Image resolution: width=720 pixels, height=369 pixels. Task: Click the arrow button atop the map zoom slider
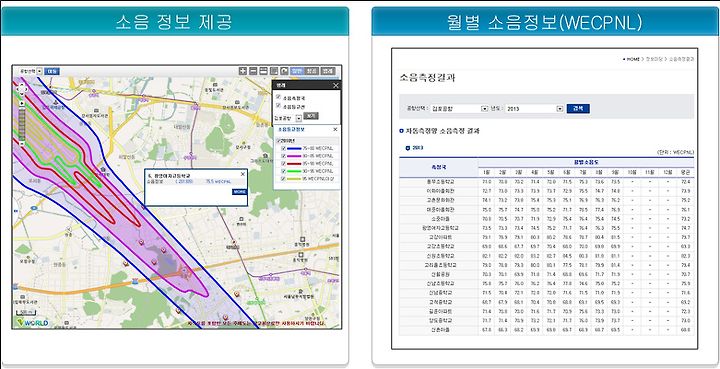(x=21, y=104)
